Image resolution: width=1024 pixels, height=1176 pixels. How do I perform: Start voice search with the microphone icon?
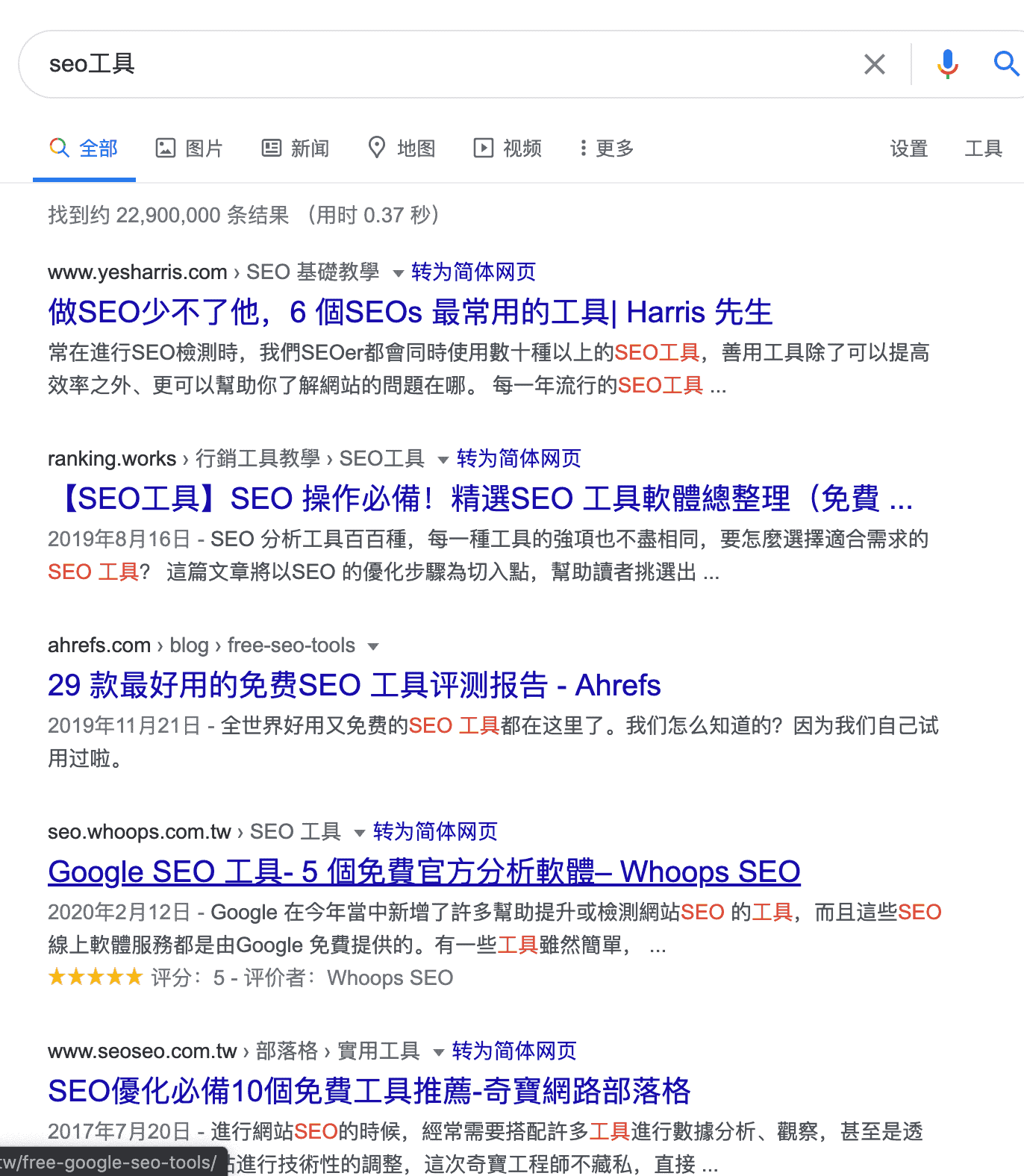coord(947,64)
